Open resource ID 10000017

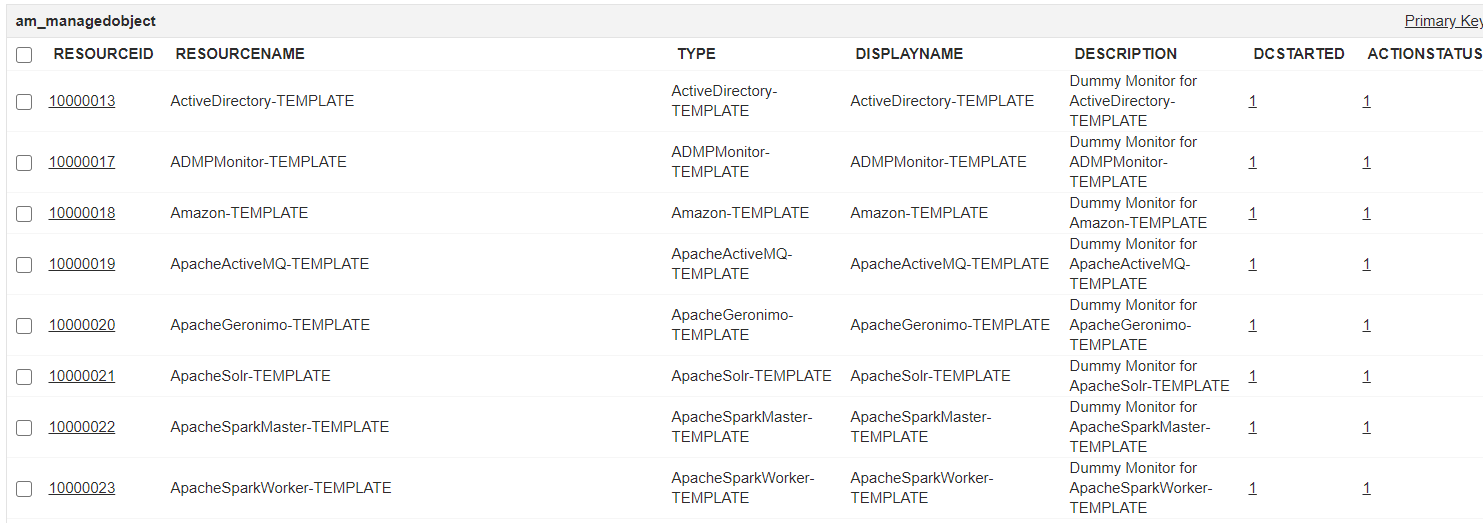click(82, 162)
